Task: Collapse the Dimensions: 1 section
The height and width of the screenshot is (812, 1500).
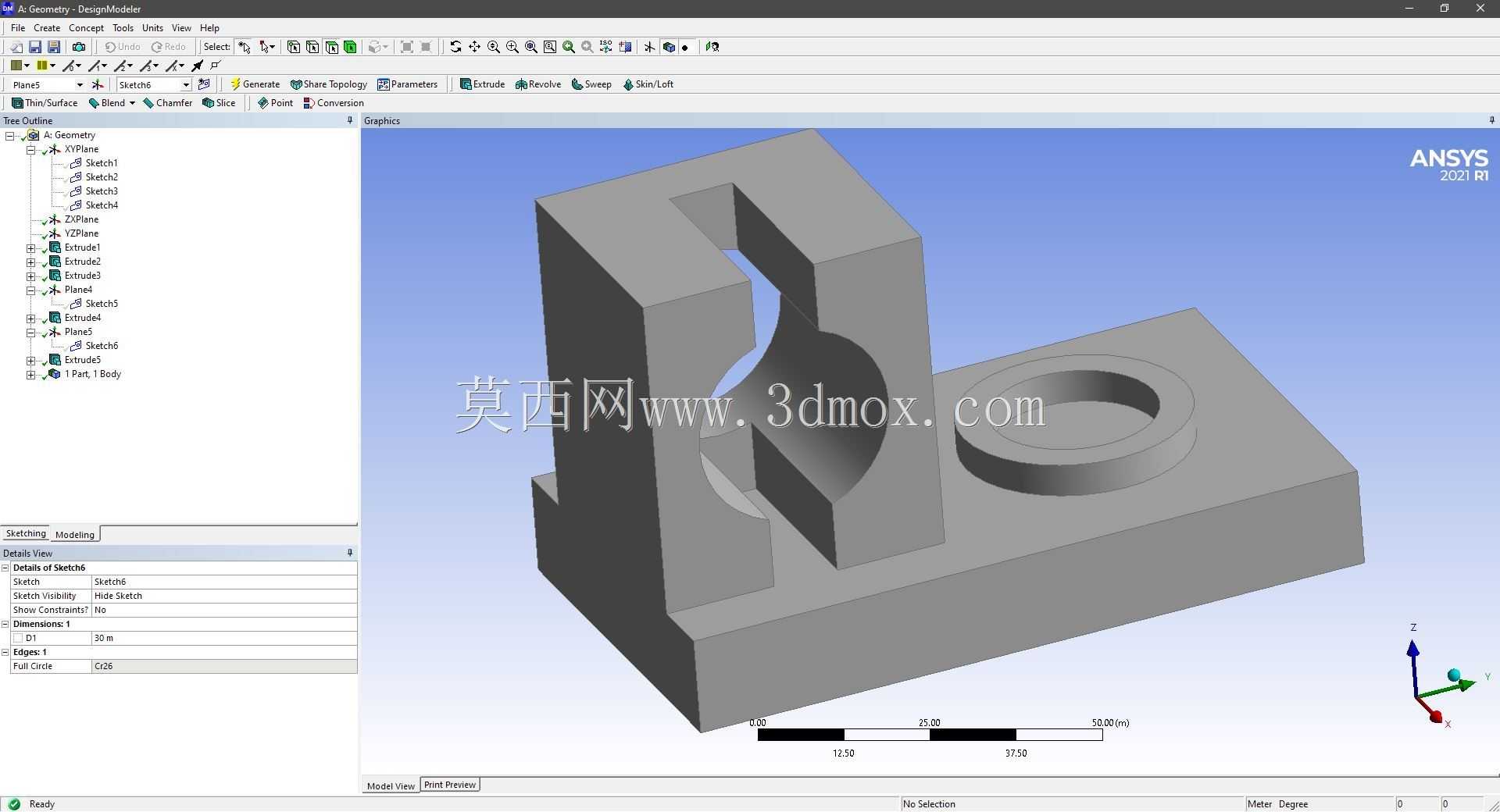Action: tap(5, 624)
